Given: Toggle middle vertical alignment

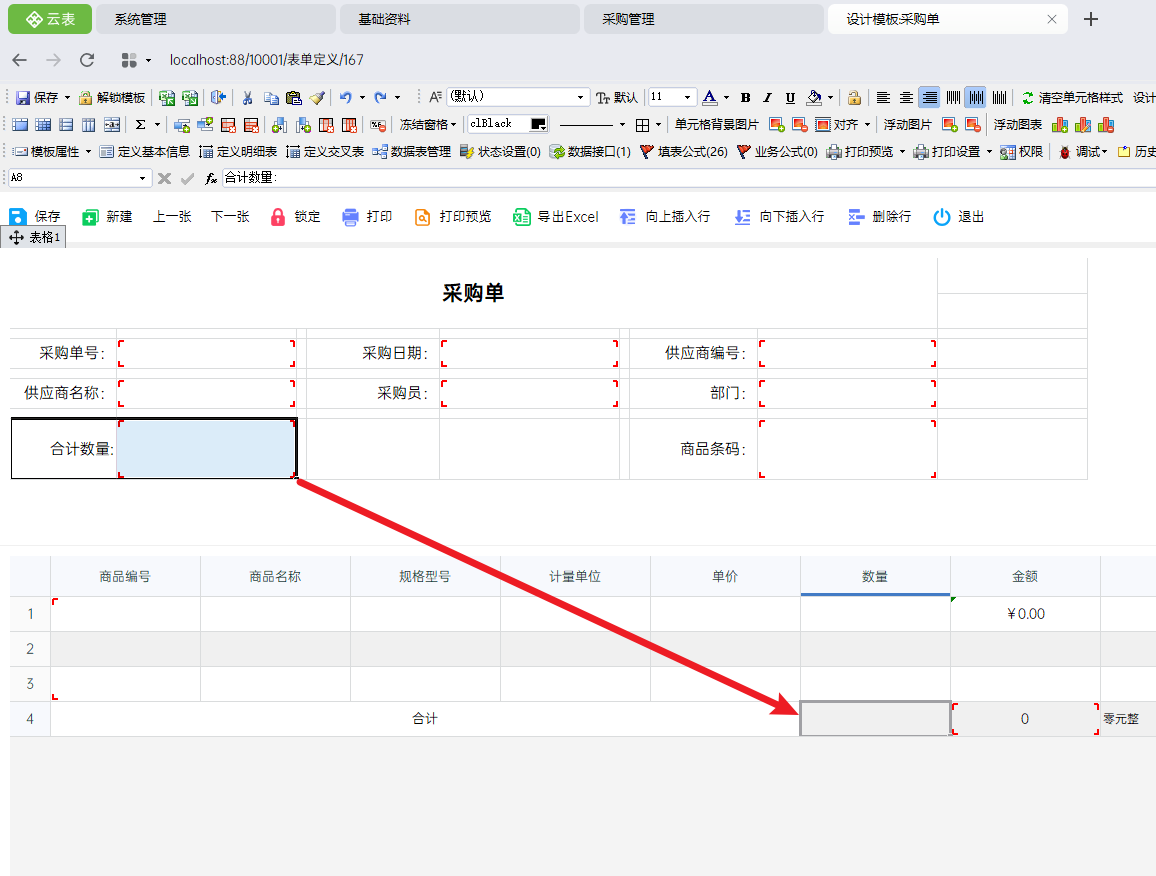Looking at the screenshot, I should (976, 97).
